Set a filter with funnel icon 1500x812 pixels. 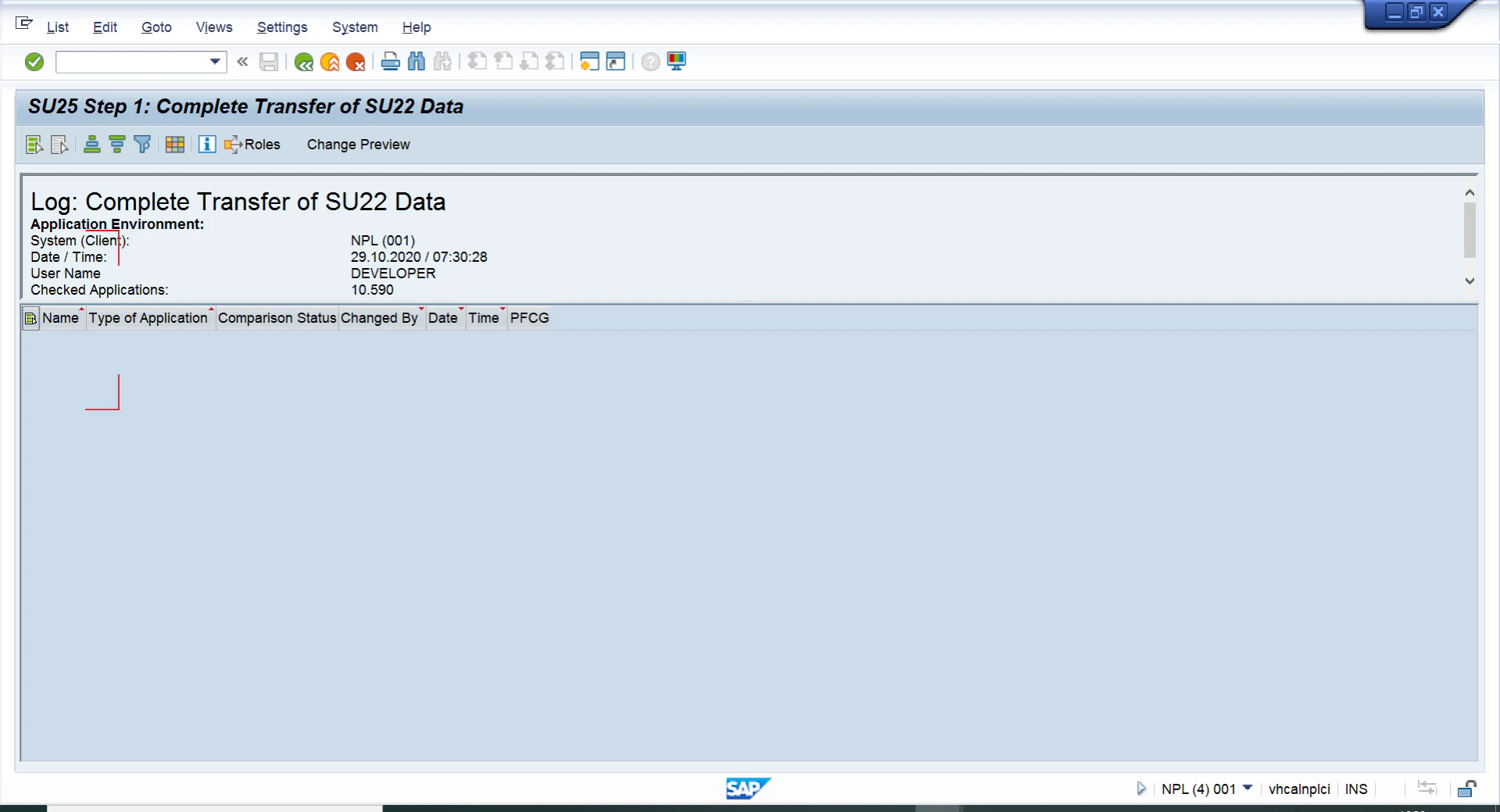click(x=142, y=145)
